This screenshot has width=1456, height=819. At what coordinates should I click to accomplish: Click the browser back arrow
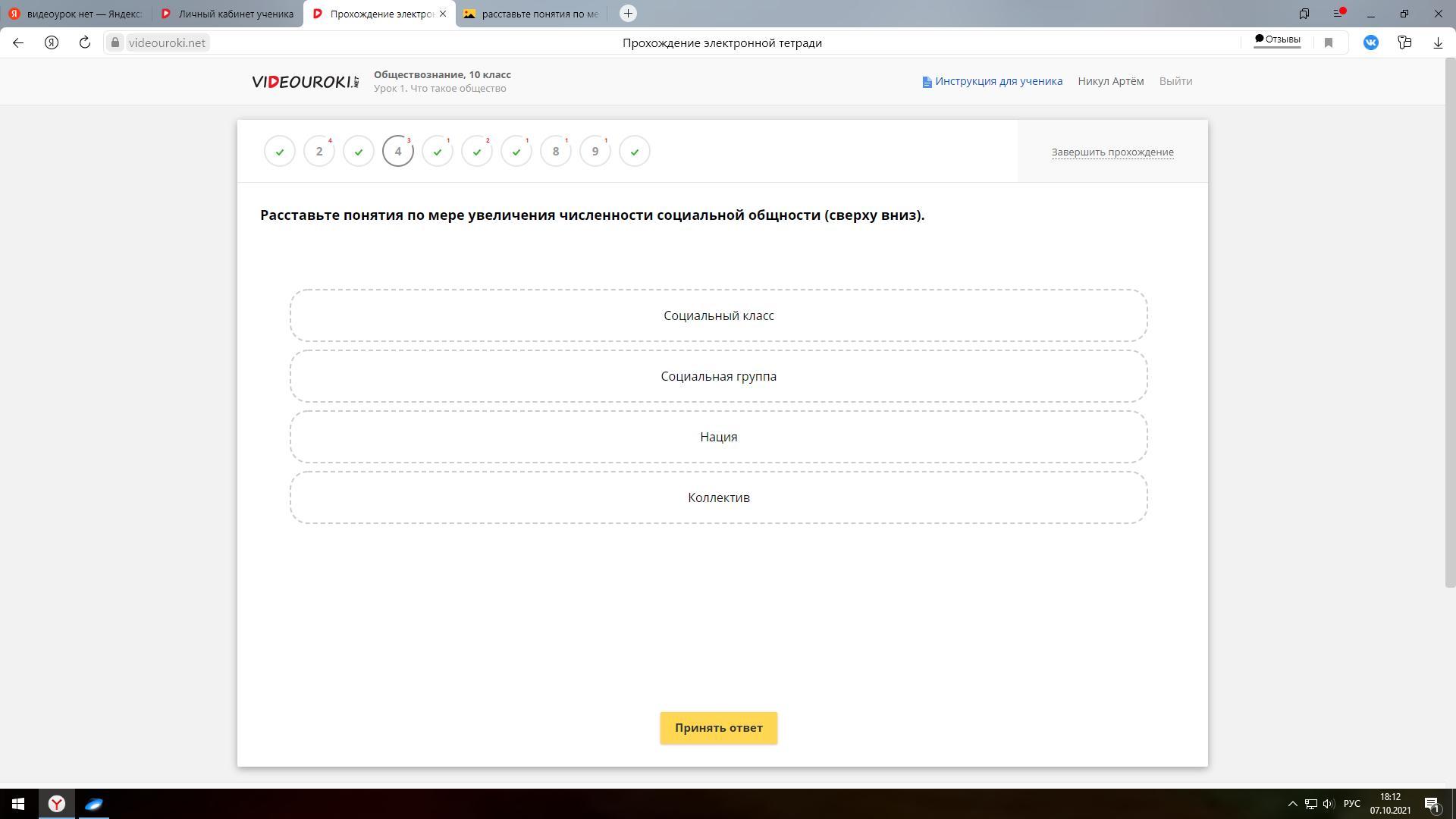point(18,43)
